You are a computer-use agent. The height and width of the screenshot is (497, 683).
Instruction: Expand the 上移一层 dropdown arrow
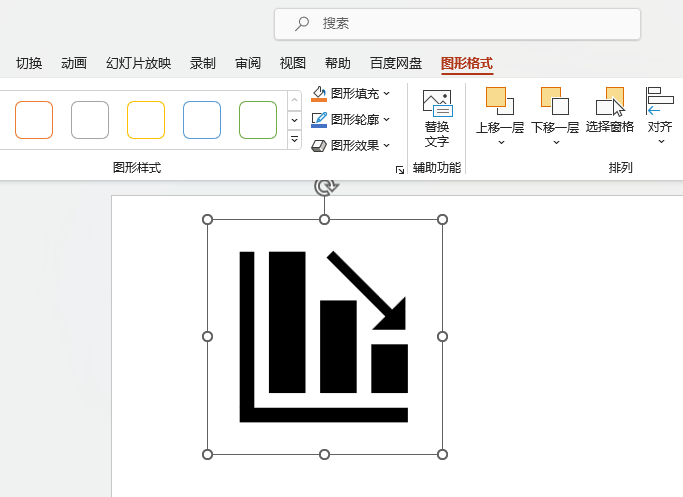point(501,142)
